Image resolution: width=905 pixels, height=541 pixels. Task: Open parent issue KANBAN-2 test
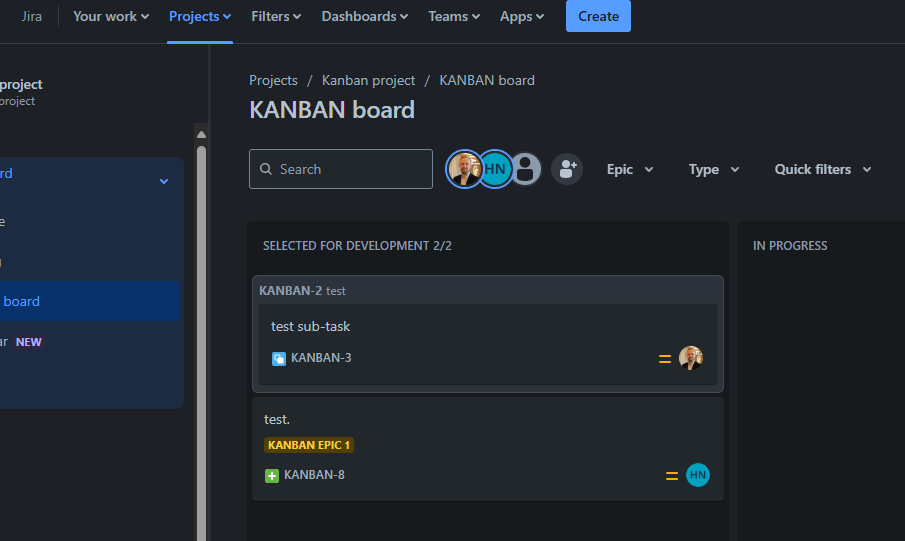click(x=302, y=290)
